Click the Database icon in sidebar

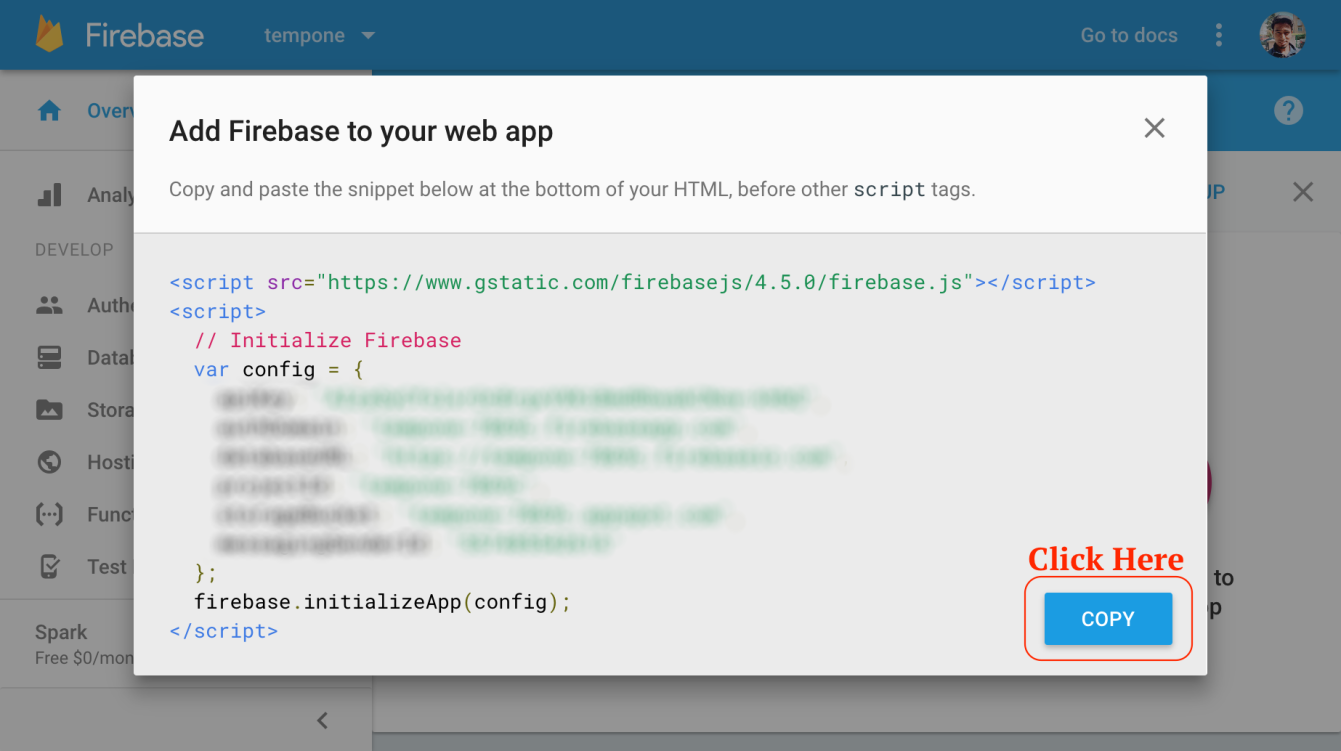(x=49, y=357)
